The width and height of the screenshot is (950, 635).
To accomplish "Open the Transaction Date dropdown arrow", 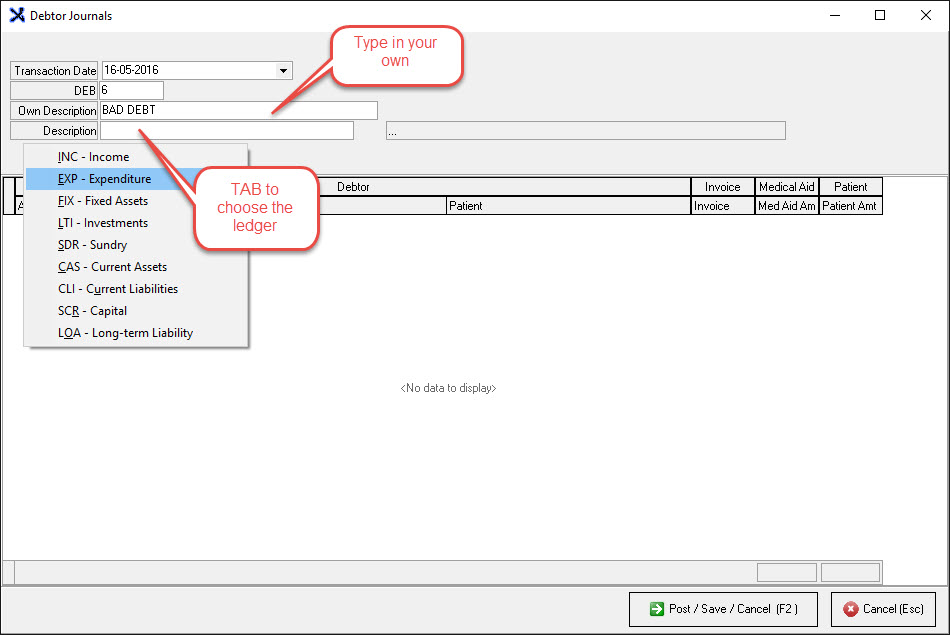I will pos(284,71).
